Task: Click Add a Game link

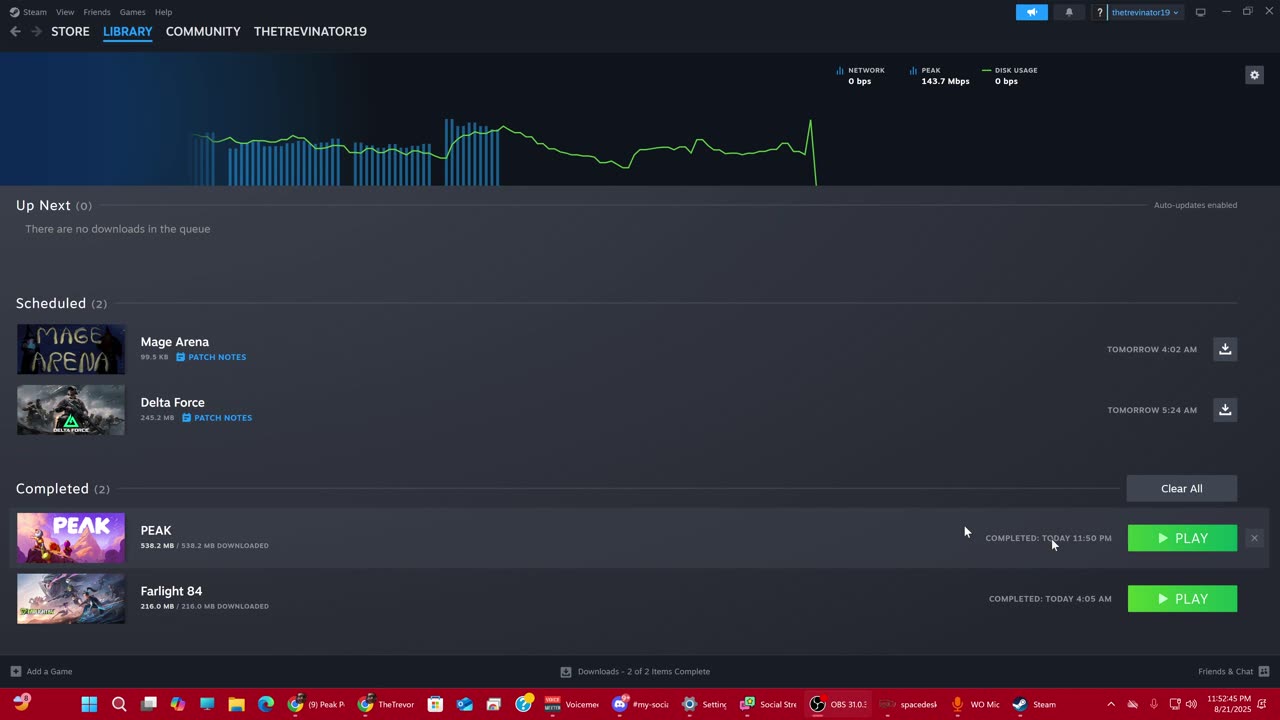Action: (49, 671)
